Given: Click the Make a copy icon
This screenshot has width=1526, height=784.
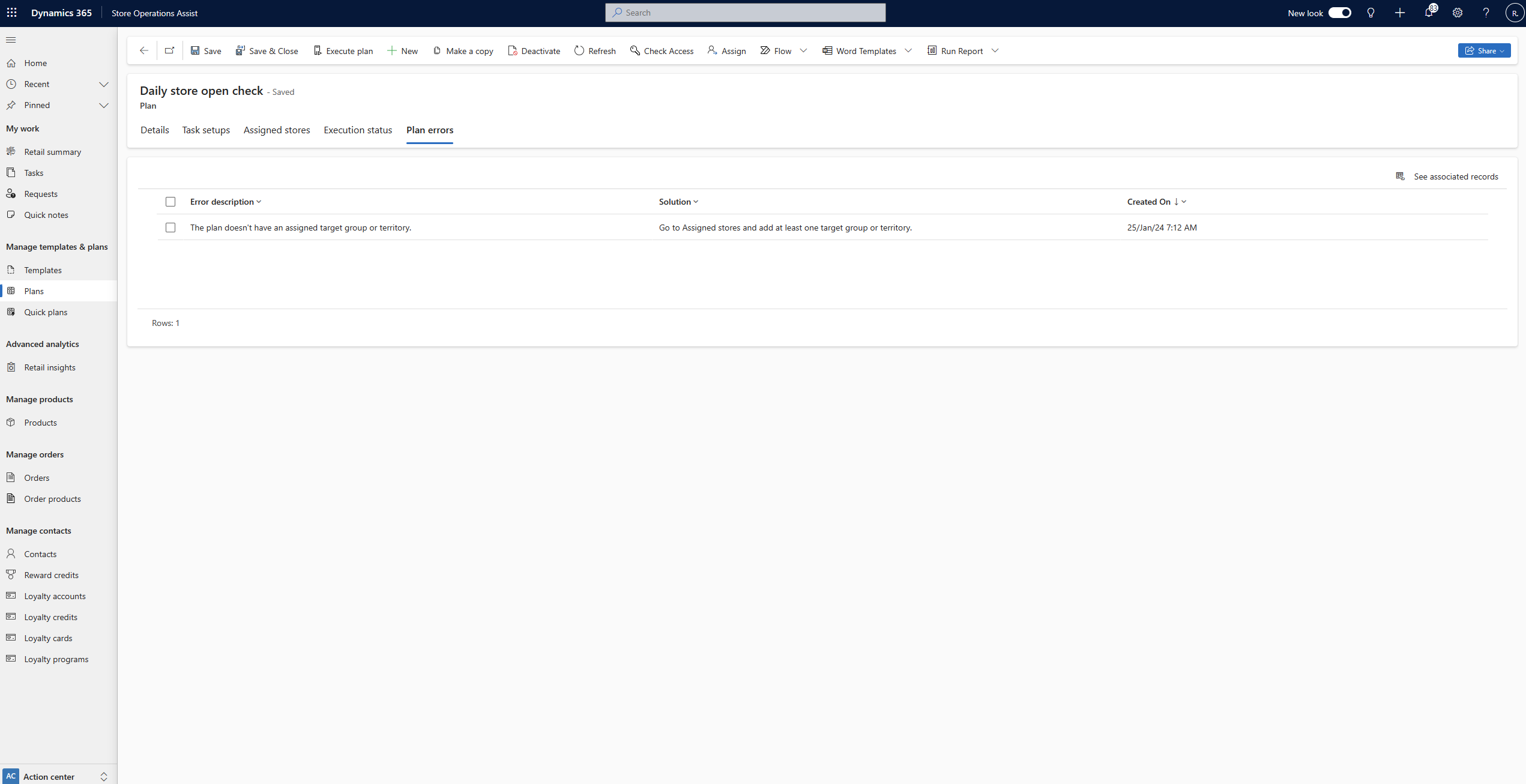Looking at the screenshot, I should click(x=436, y=50).
